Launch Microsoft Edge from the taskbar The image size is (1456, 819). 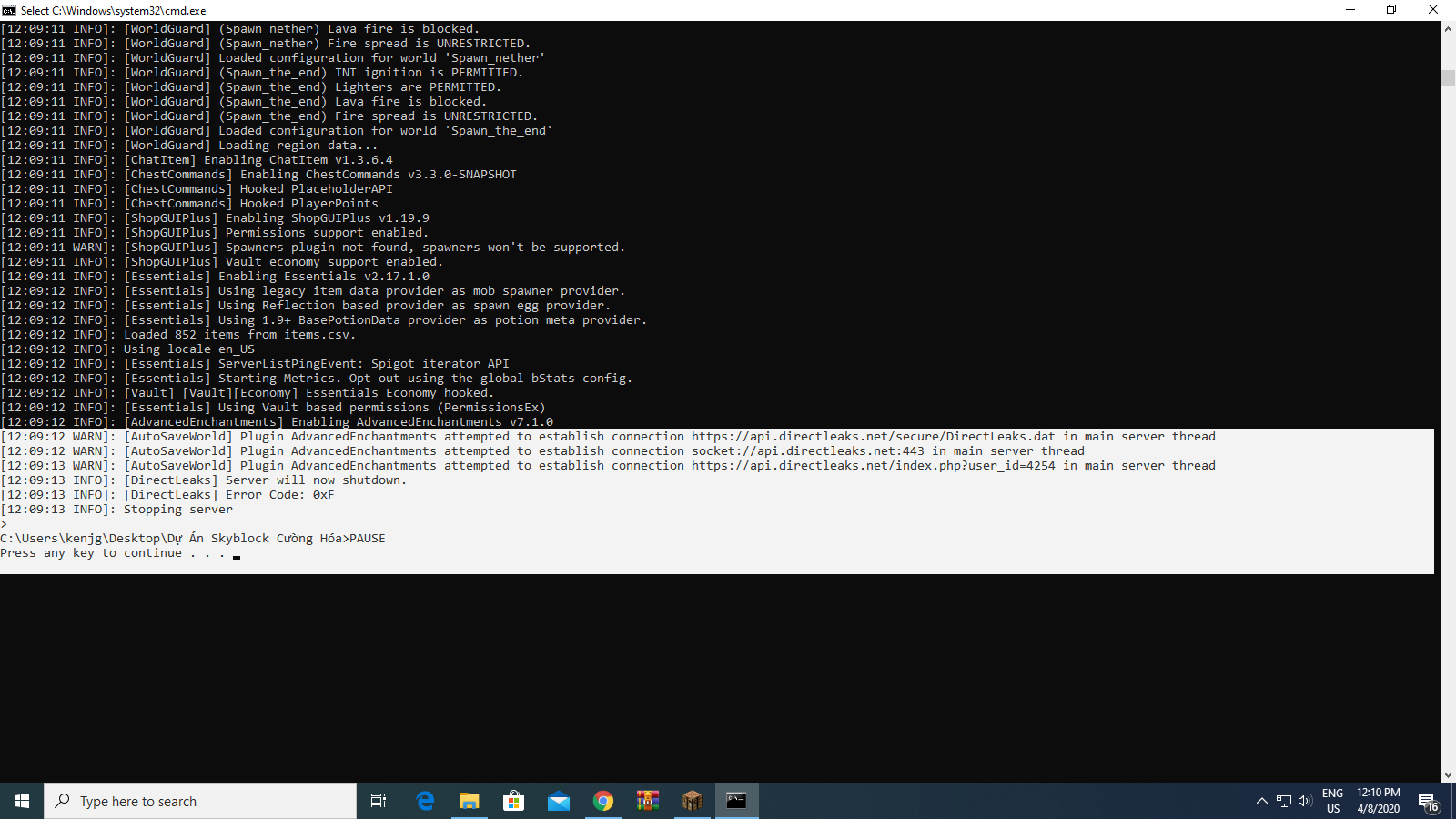coord(425,801)
